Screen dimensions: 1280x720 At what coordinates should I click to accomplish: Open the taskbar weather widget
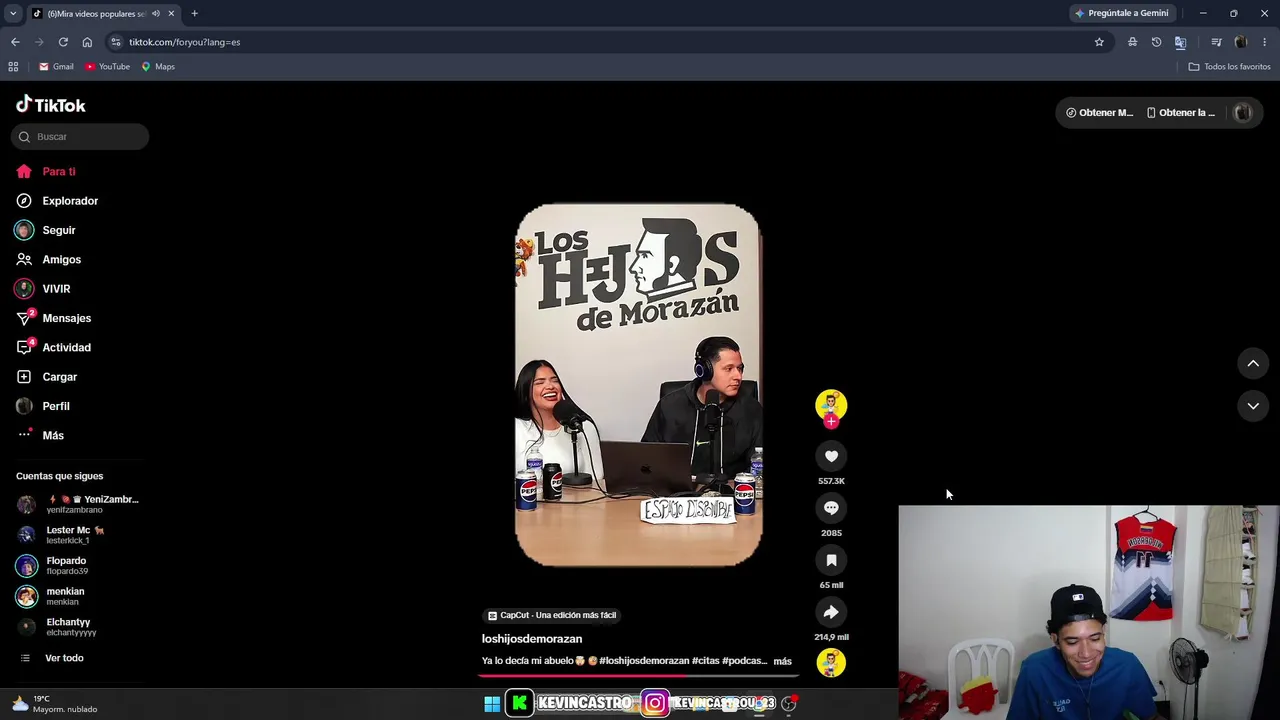(x=55, y=704)
